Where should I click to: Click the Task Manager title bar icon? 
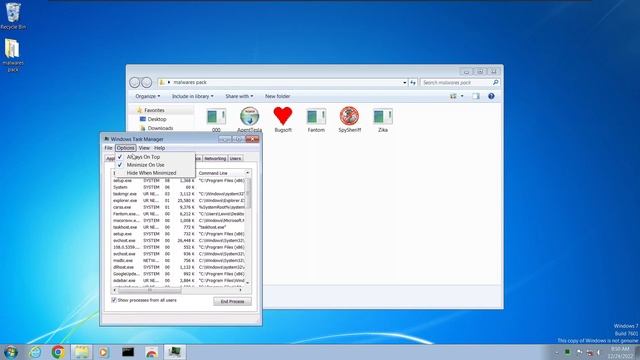click(x=107, y=139)
